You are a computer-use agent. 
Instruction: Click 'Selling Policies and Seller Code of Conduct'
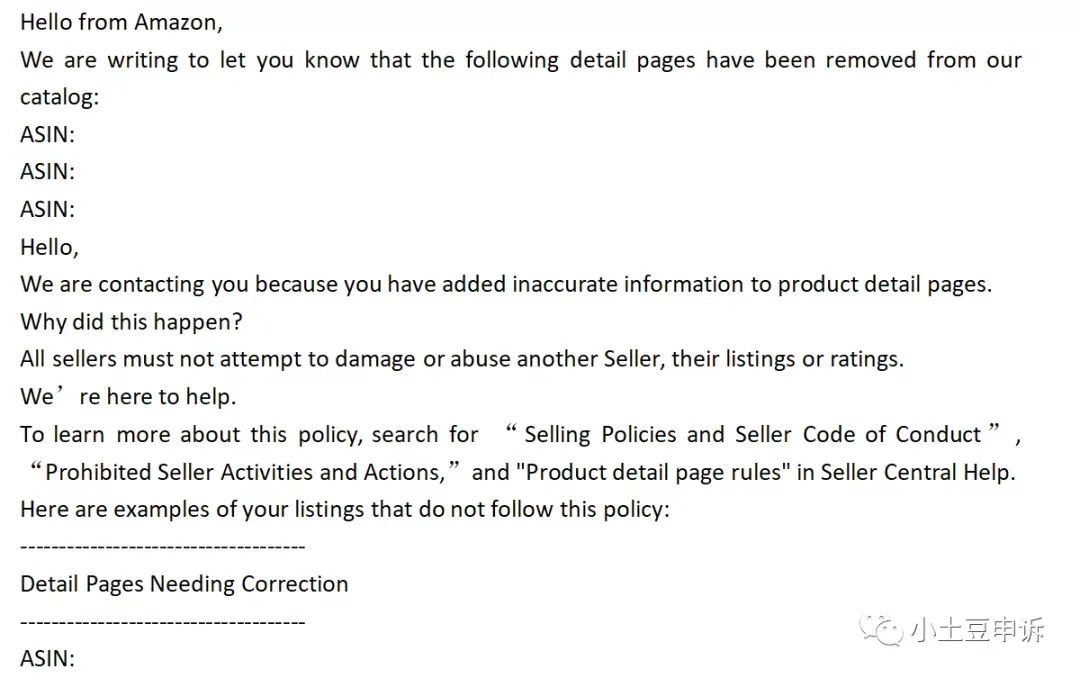pyautogui.click(x=752, y=435)
